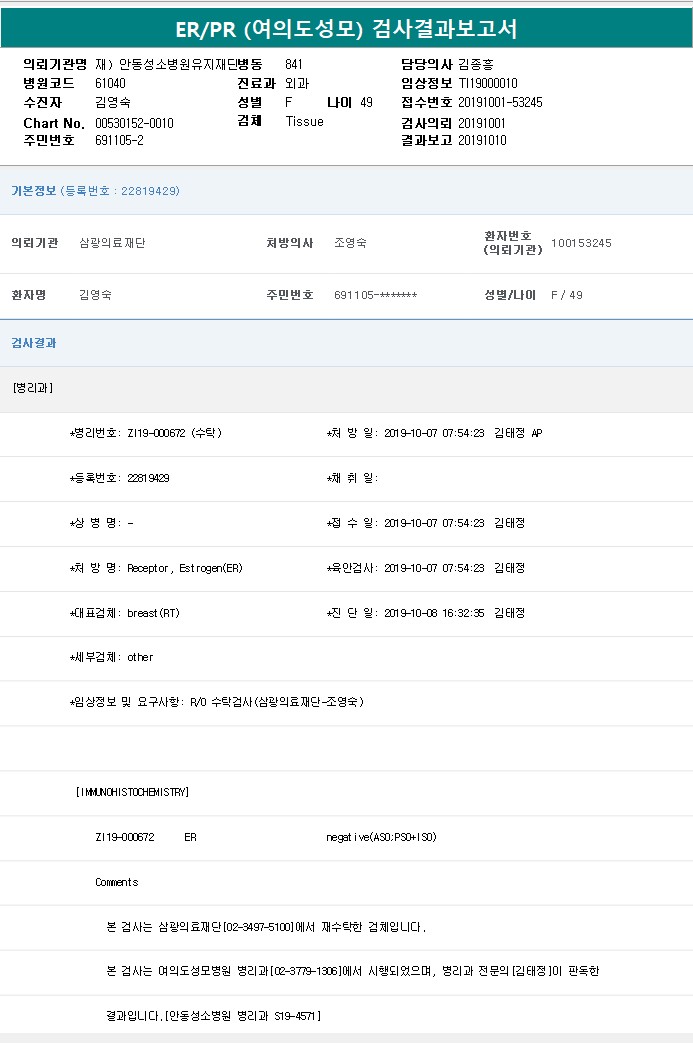The height and width of the screenshot is (1043, 693).
Task: Click the 임상정보 value 'TI19000010'
Action: pyautogui.click(x=488, y=83)
